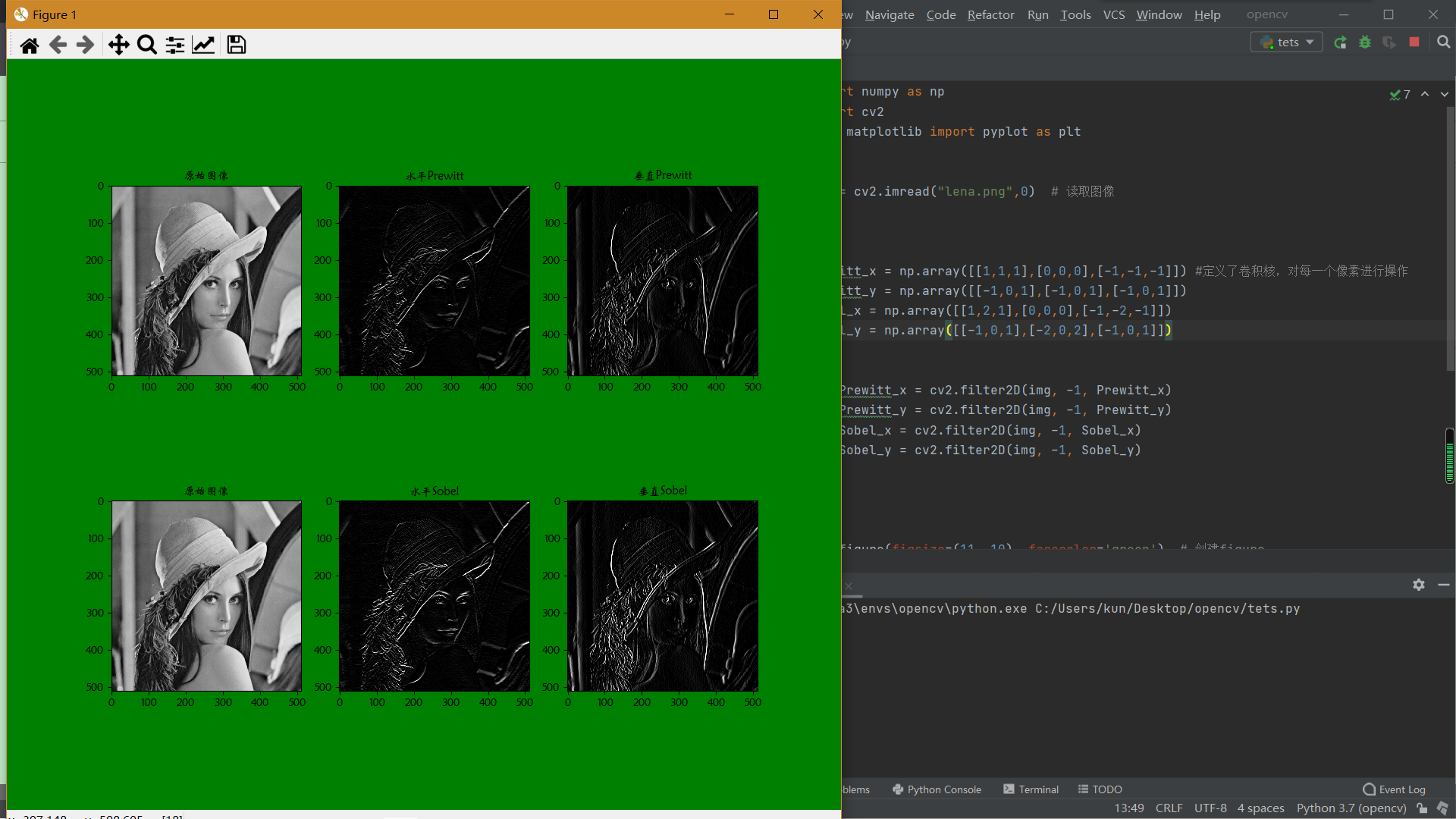Open Edit axis parameters chart icon

pyautogui.click(x=203, y=45)
